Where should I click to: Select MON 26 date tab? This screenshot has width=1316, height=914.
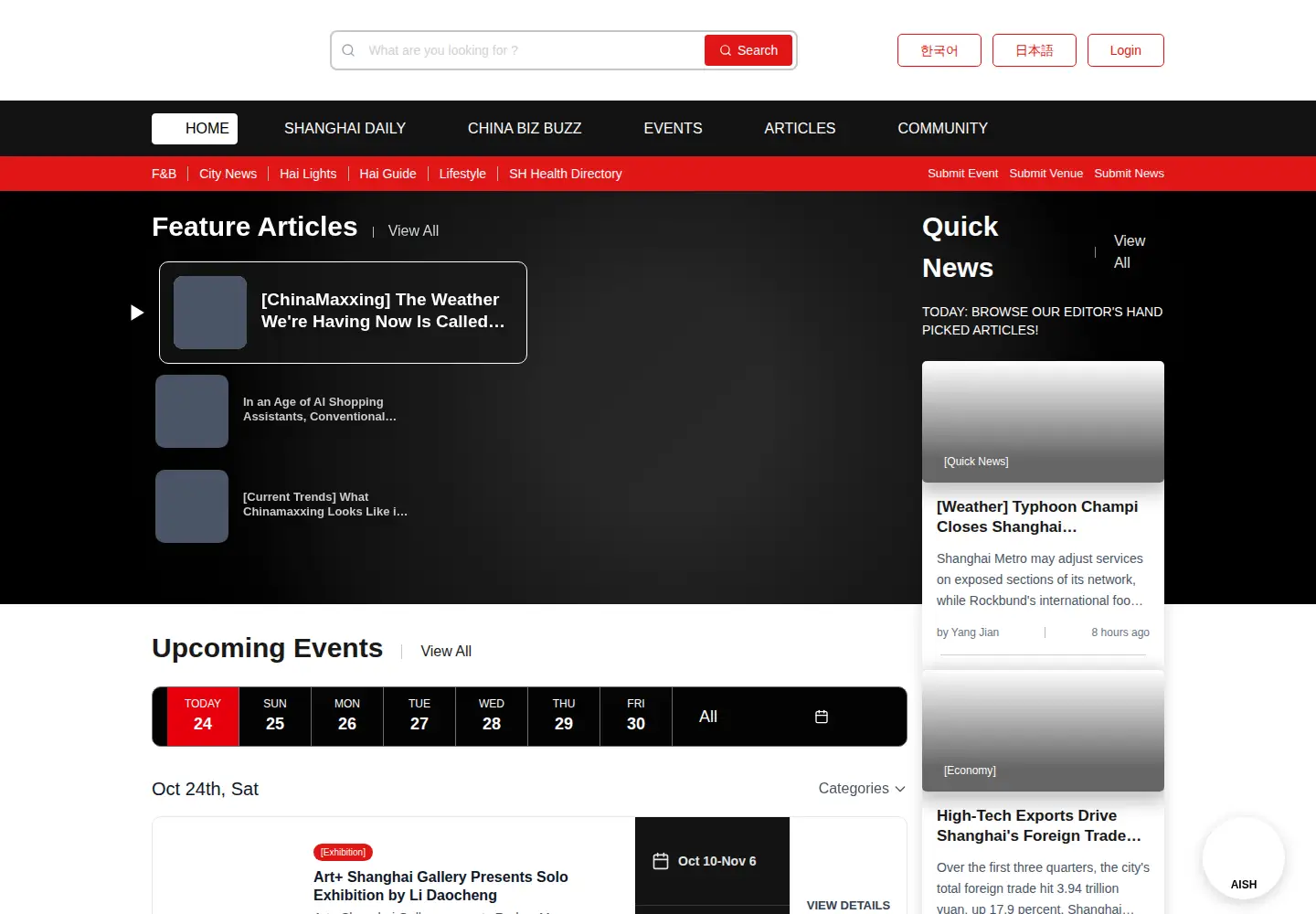[347, 717]
